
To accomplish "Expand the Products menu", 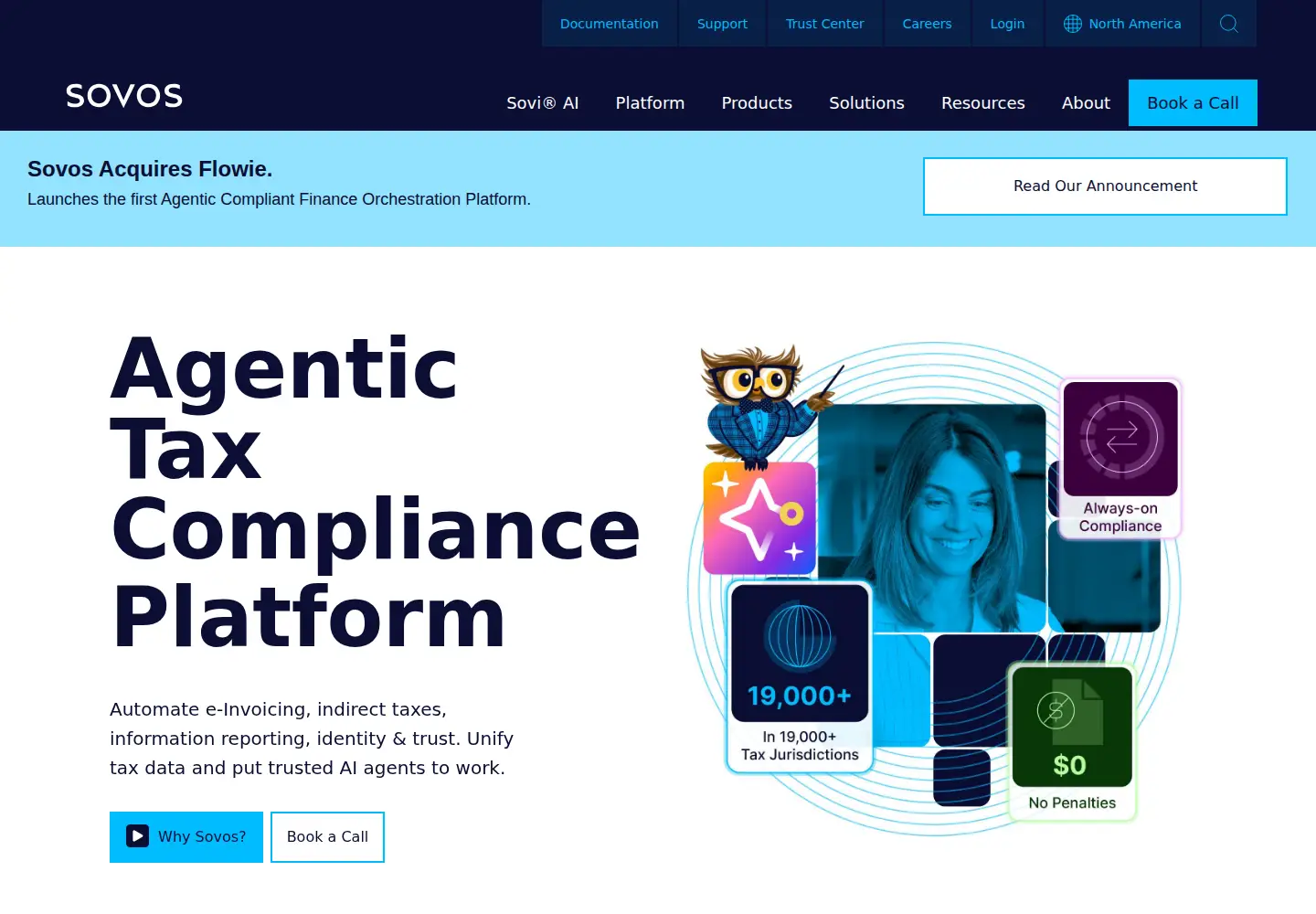I will point(757,103).
